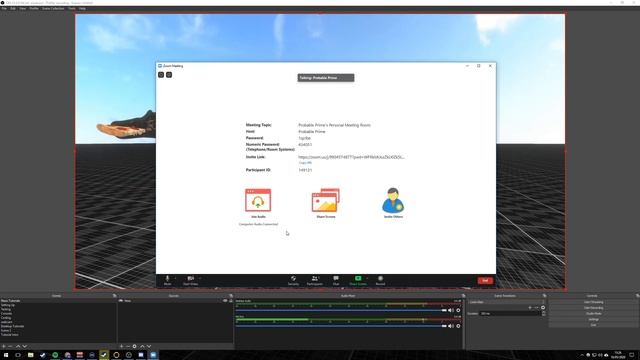
Task: Open the Profile menu in OBS
Action: point(34,8)
